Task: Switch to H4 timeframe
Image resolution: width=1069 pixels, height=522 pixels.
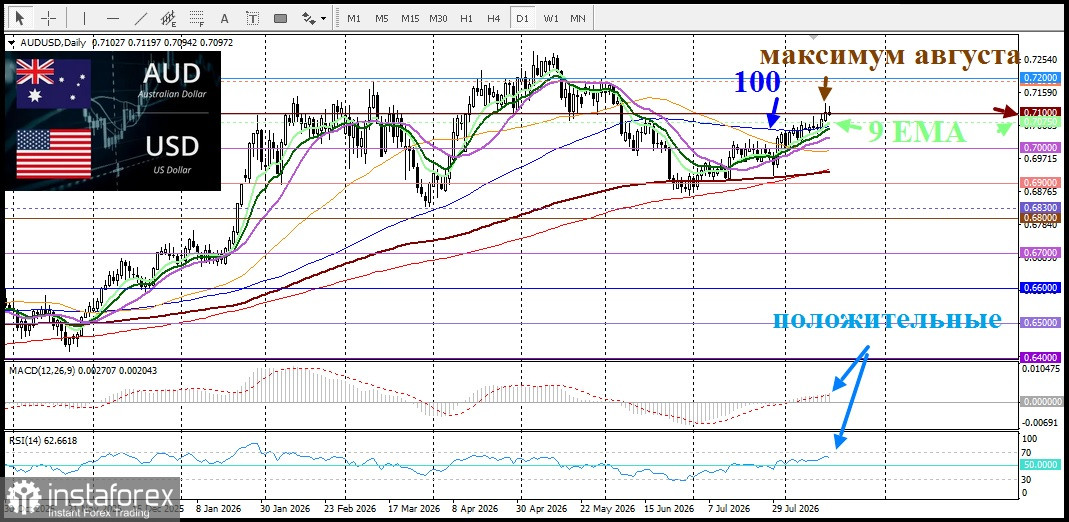Action: tap(494, 18)
